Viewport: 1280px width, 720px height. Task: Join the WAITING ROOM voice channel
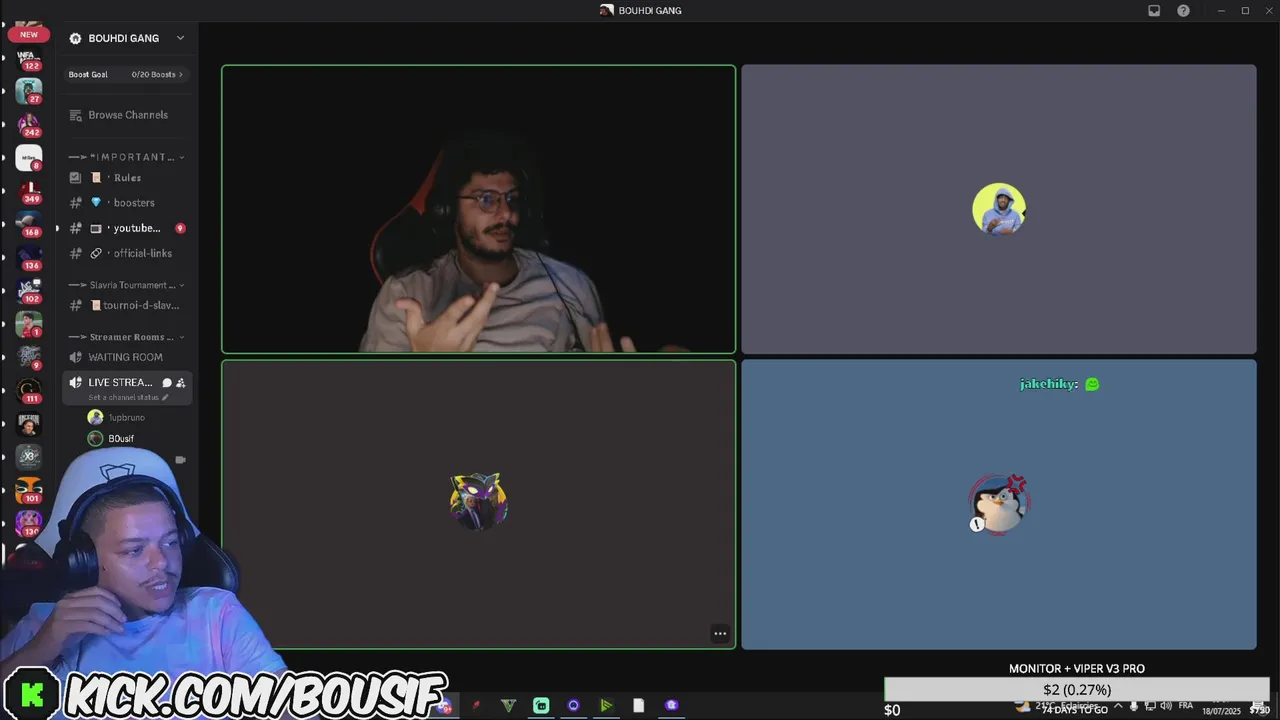click(126, 357)
